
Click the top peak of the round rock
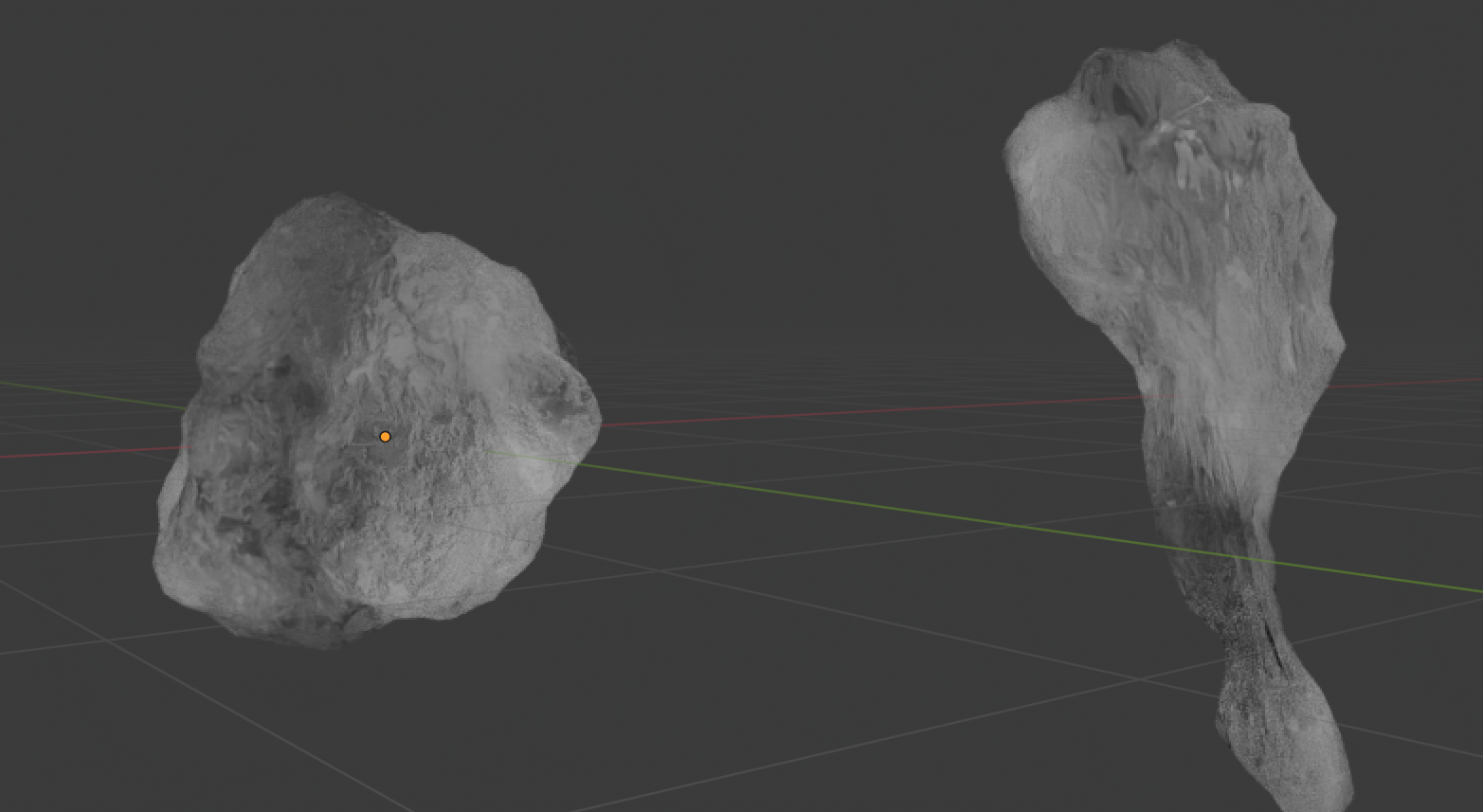(x=327, y=204)
